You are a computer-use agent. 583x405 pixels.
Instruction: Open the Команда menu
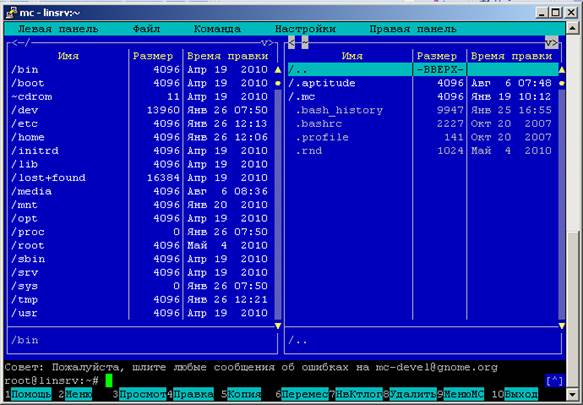[217, 29]
